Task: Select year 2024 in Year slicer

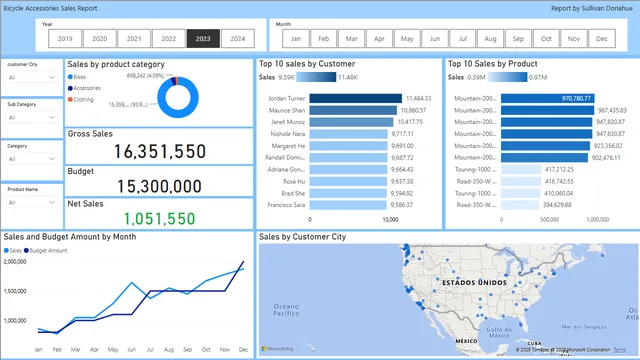Action: 238,39
